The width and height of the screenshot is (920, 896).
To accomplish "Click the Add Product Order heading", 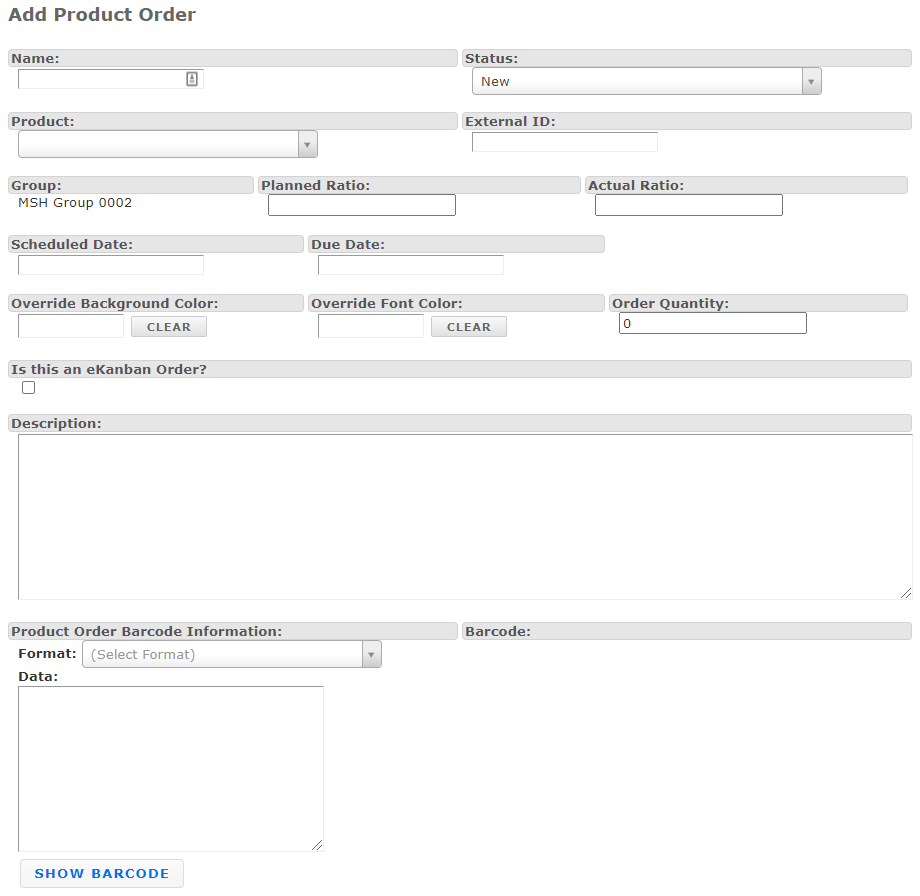I will [x=102, y=15].
